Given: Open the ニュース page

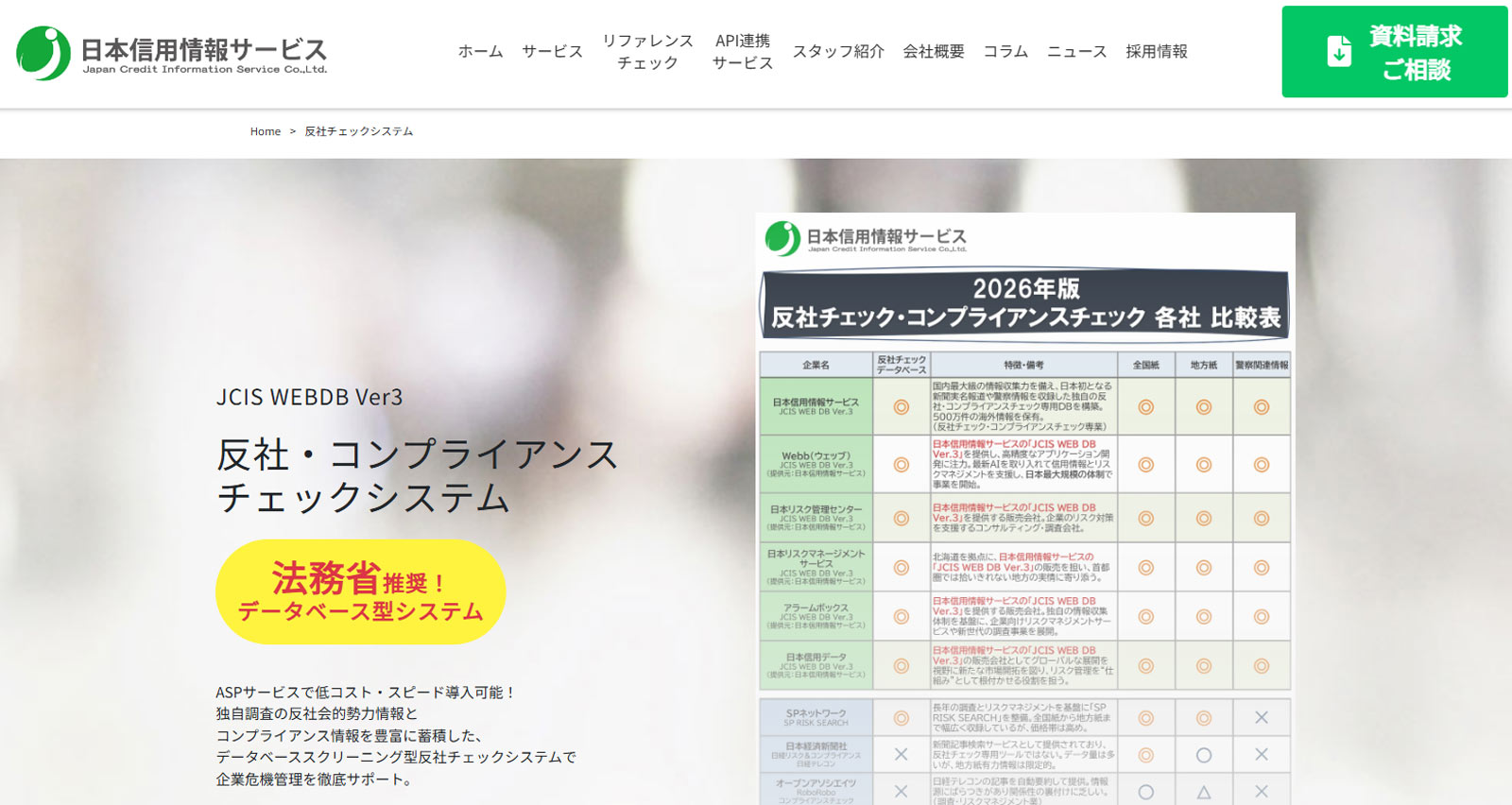Looking at the screenshot, I should point(1076,51).
